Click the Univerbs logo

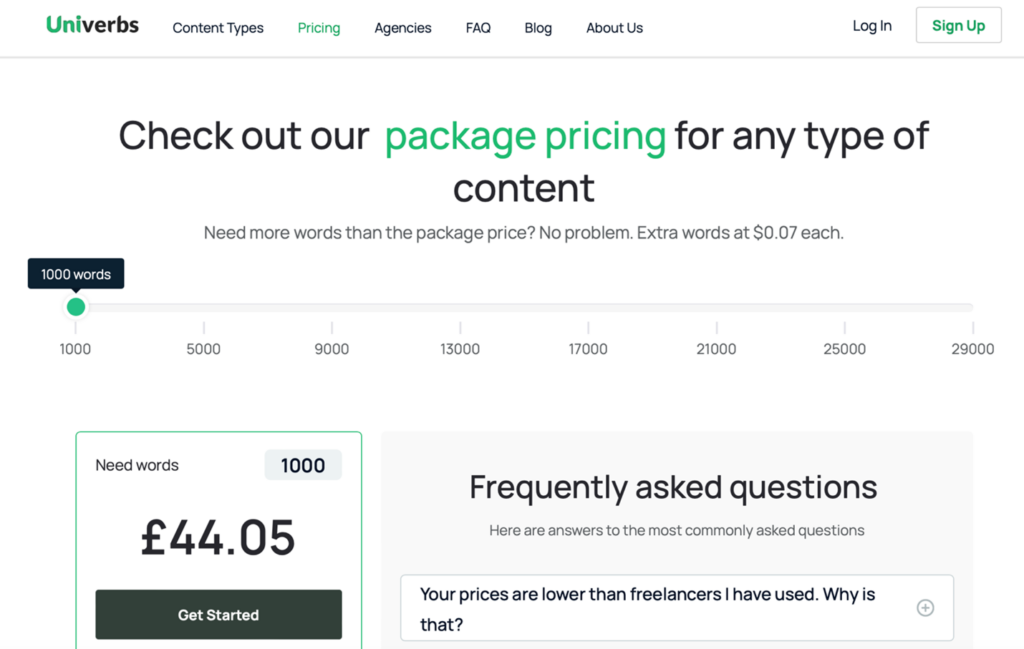[x=92, y=25]
